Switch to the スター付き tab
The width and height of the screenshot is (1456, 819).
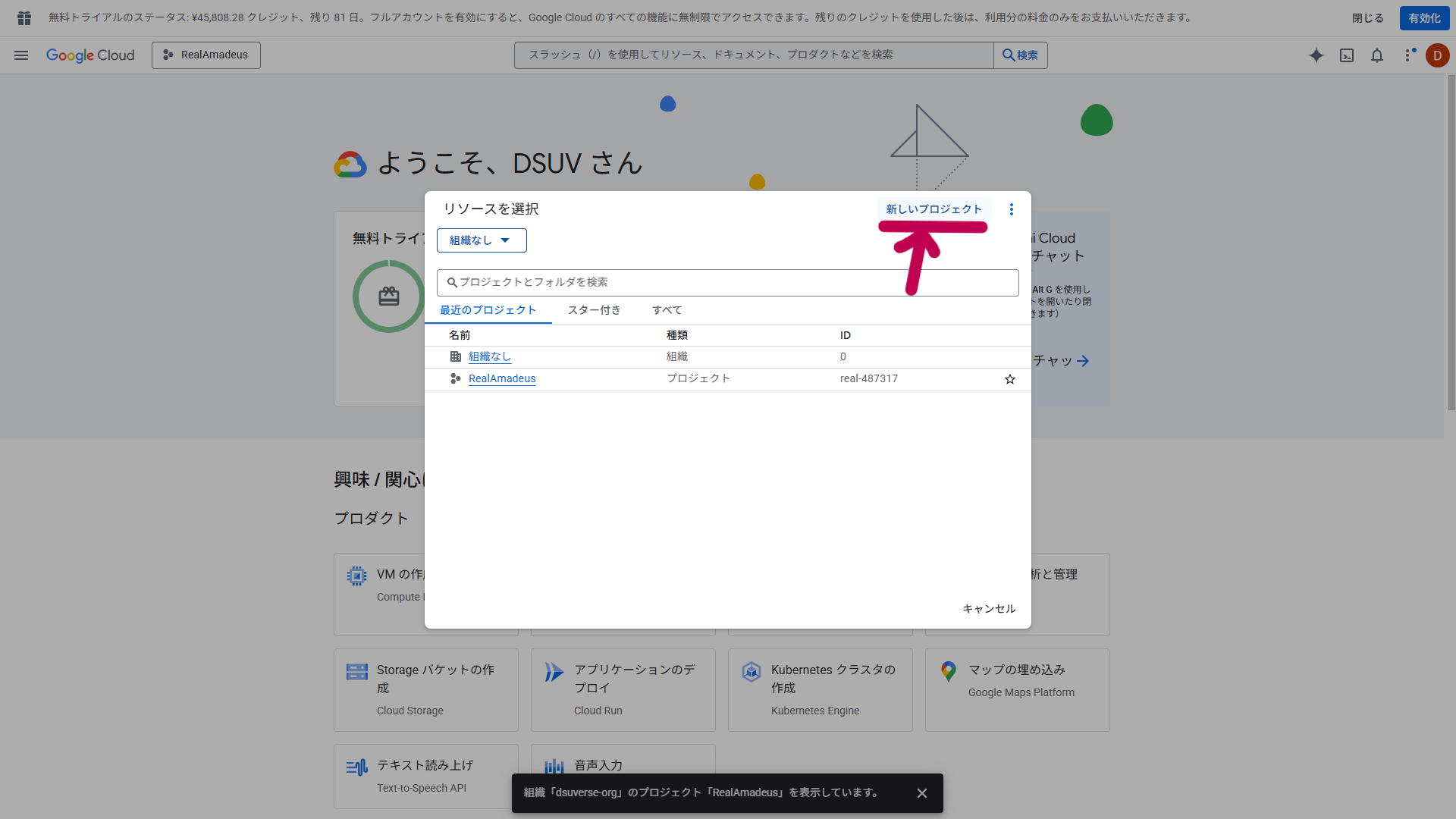point(594,310)
